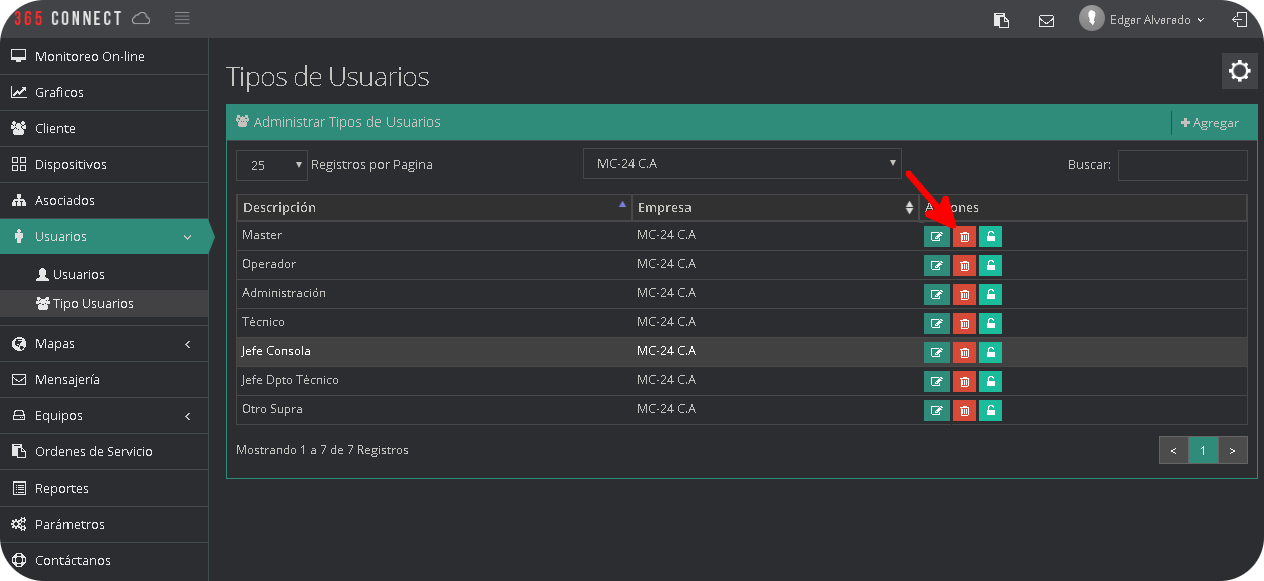Image resolution: width=1264 pixels, height=581 pixels.
Task: Open the MC-24 C.A company dropdown
Action: coord(741,164)
